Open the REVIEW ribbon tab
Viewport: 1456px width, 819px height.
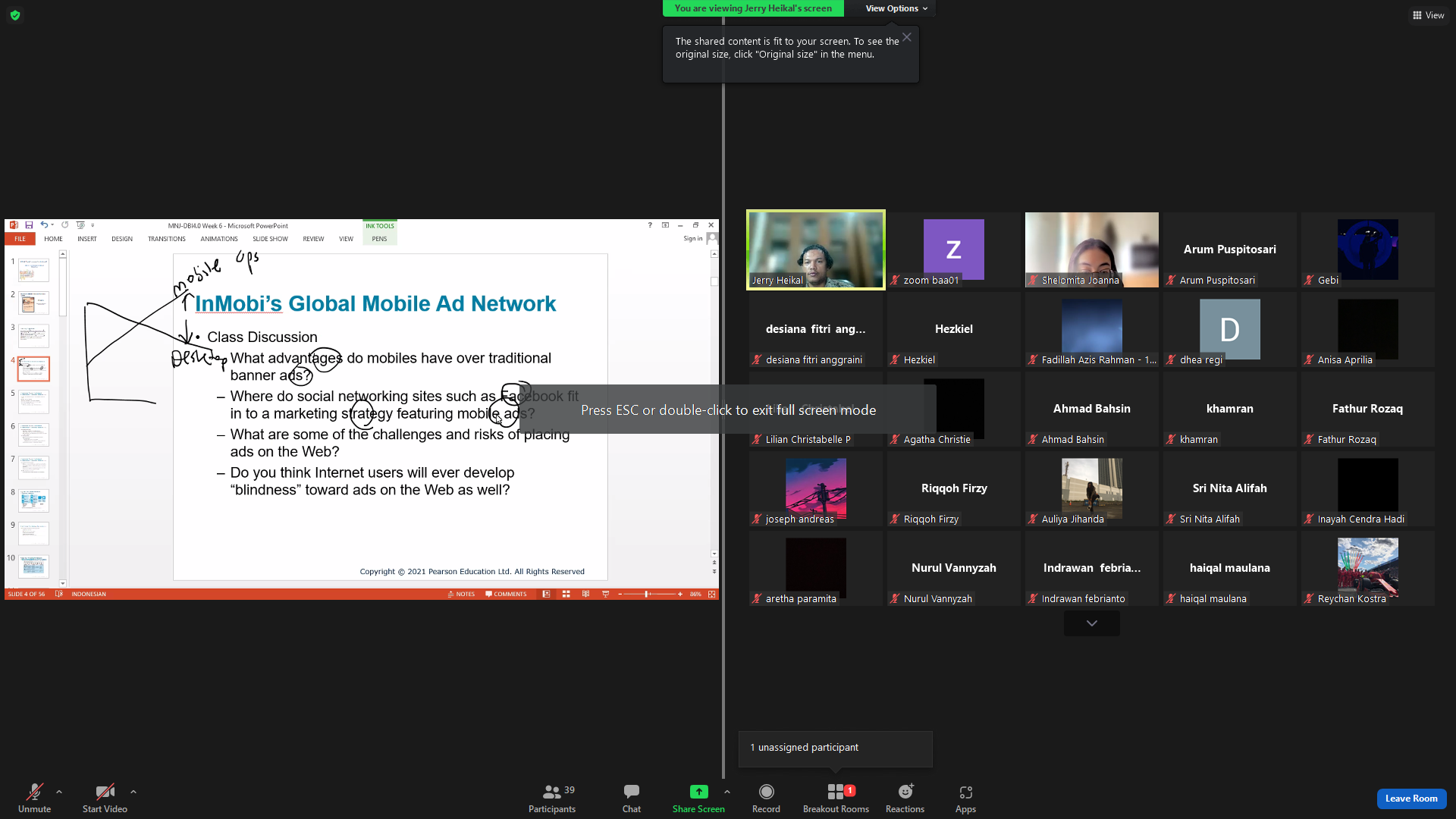coord(313,239)
